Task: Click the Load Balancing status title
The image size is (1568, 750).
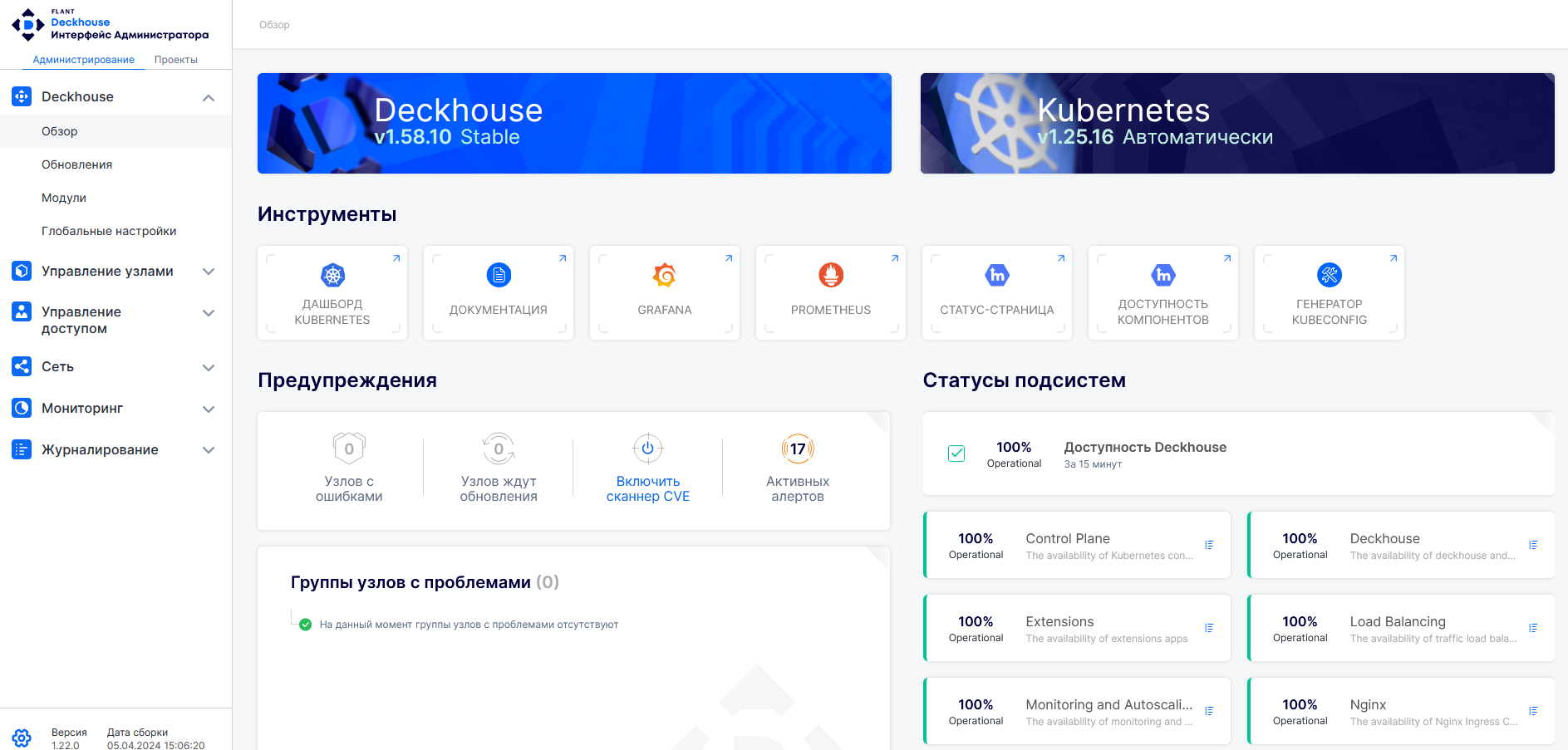Action: click(1398, 621)
